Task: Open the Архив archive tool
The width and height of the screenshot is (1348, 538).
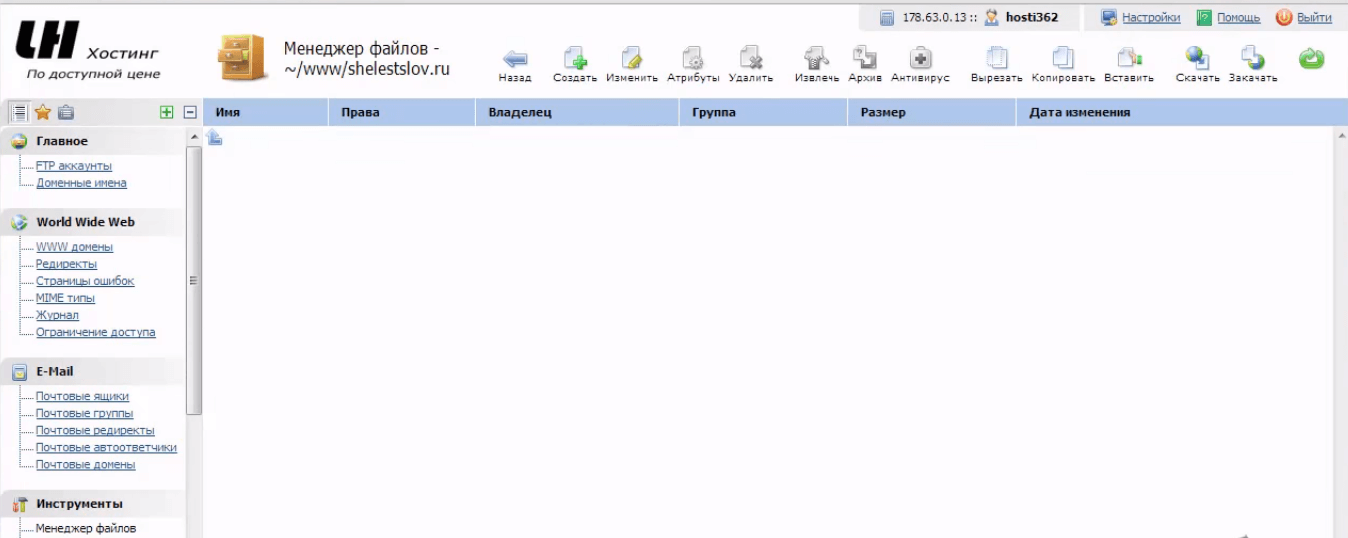Action: pos(864,59)
